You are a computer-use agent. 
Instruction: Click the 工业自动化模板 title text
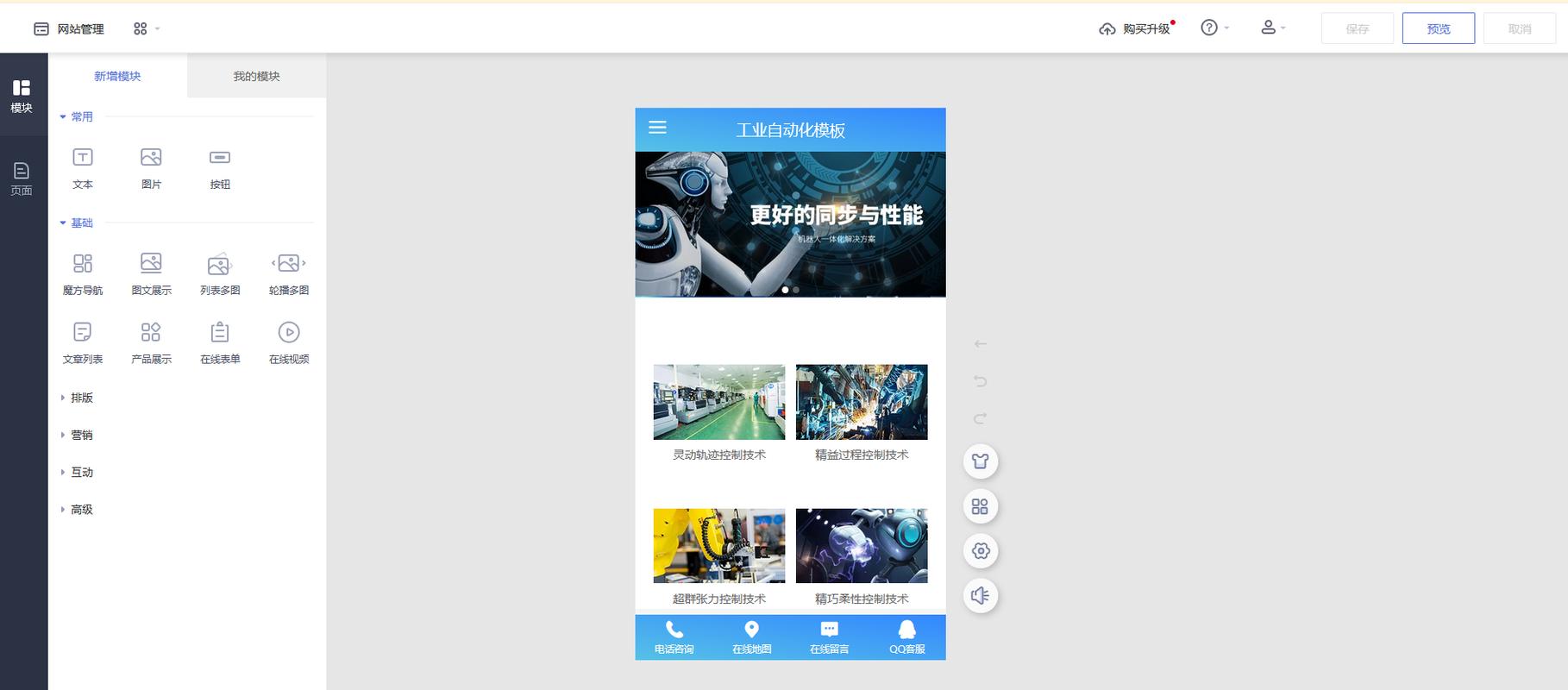(x=790, y=130)
